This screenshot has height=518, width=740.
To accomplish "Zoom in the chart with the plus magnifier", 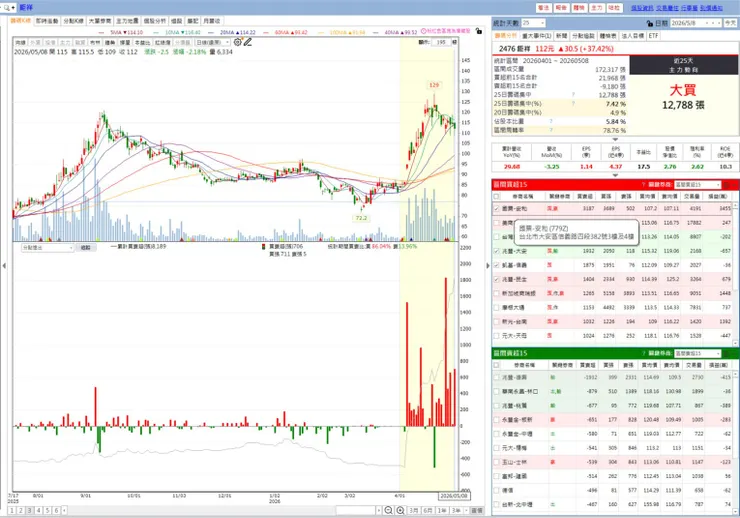I will (x=400, y=510).
